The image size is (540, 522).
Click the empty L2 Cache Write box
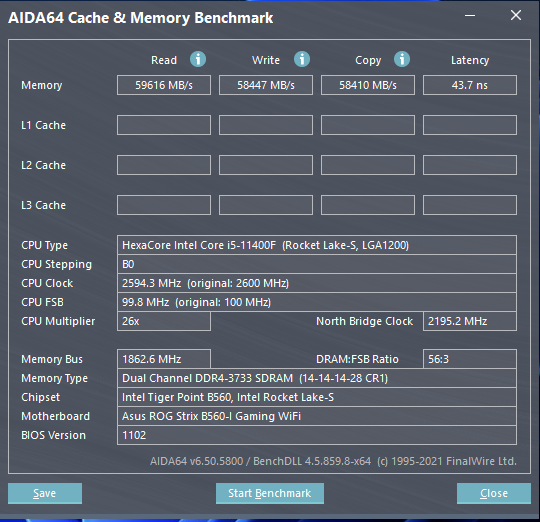[266, 165]
